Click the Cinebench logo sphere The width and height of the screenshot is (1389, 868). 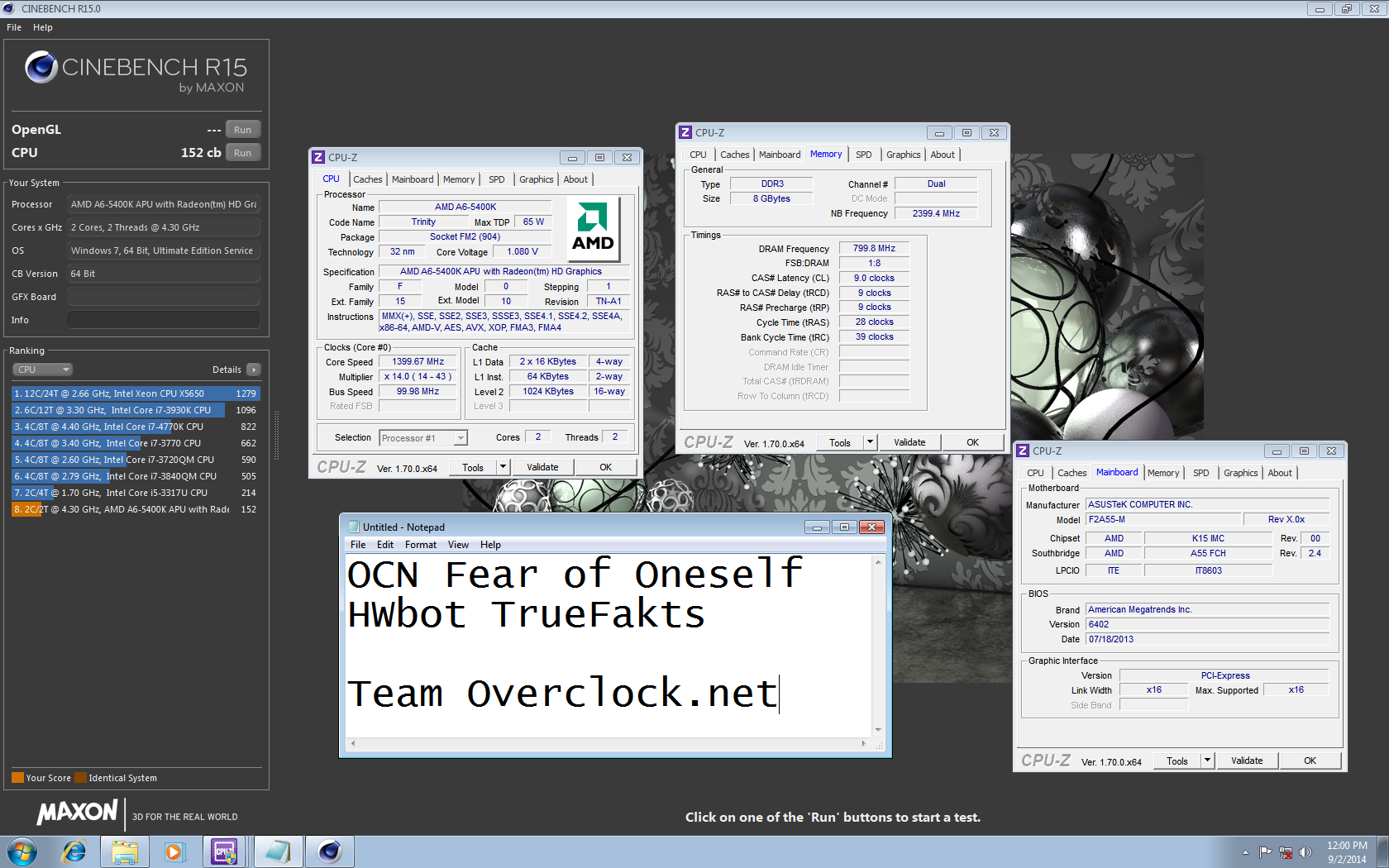(41, 67)
